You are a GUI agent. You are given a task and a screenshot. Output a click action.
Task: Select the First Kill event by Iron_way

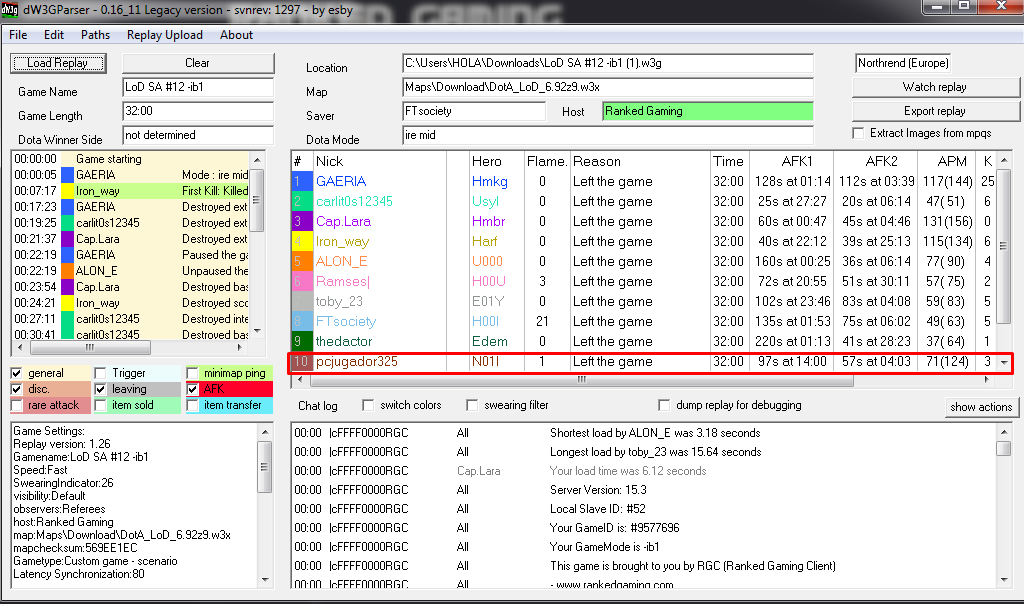click(131, 191)
